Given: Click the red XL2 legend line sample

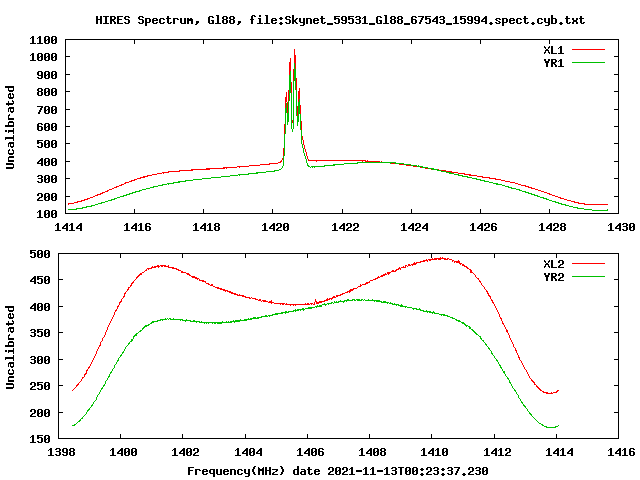Looking at the screenshot, I should 588,264.
